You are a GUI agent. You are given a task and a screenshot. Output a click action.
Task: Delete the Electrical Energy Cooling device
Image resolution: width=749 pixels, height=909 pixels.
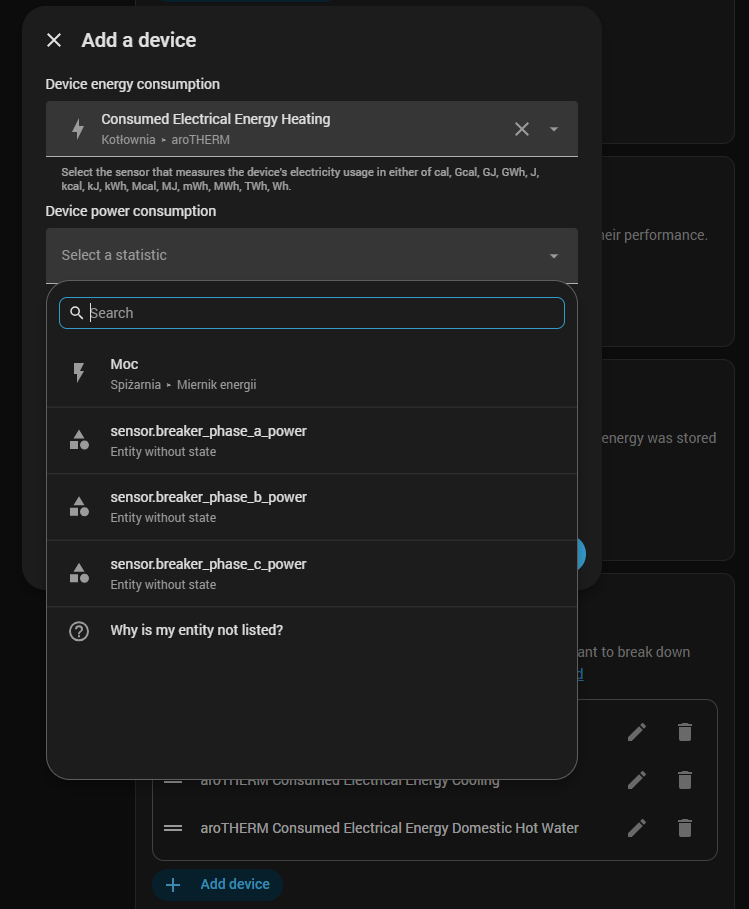coord(685,780)
